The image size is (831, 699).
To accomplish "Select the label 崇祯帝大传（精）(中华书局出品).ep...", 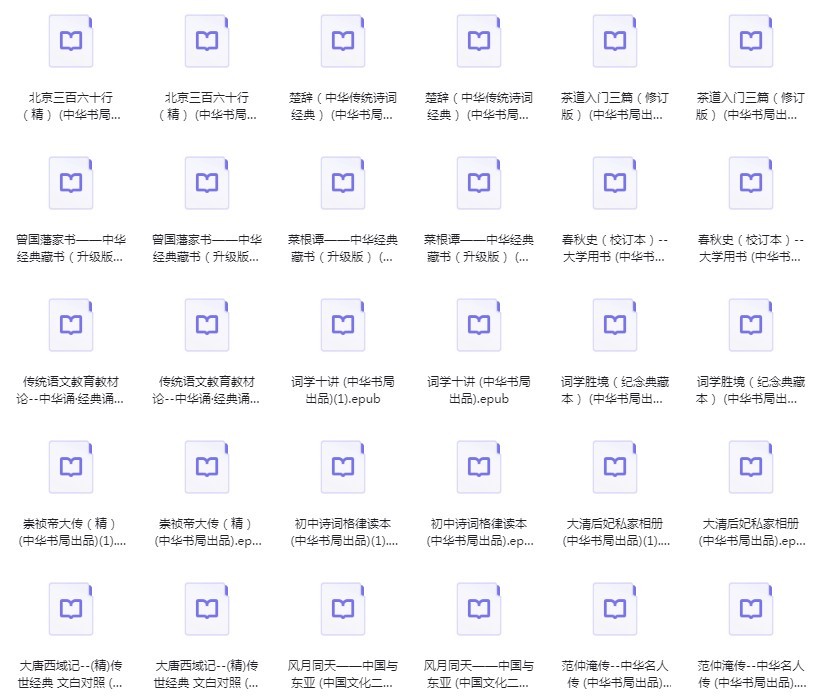I will pyautogui.click(x=207, y=532).
